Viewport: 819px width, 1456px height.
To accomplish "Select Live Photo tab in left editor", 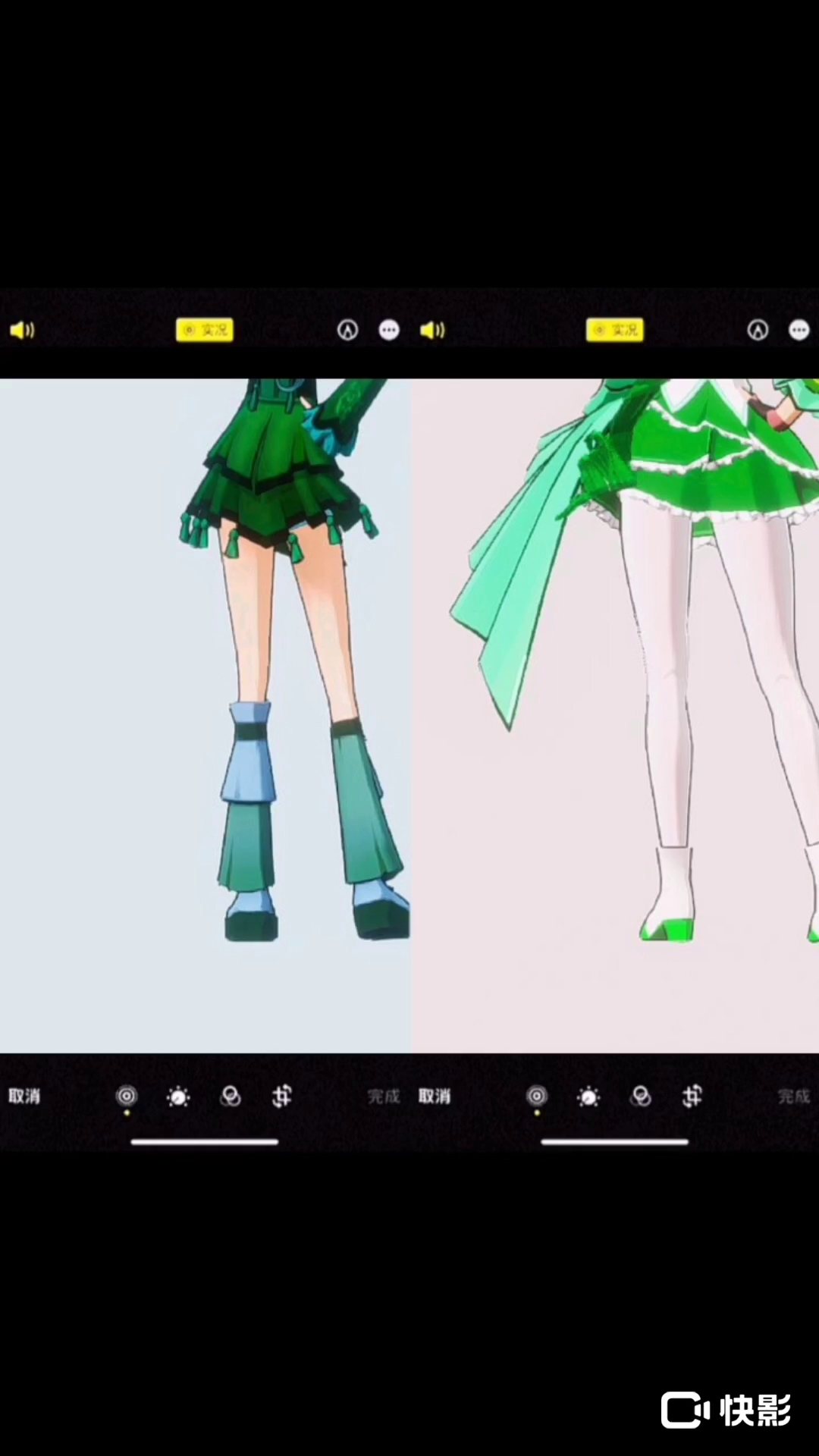I will 127,1096.
